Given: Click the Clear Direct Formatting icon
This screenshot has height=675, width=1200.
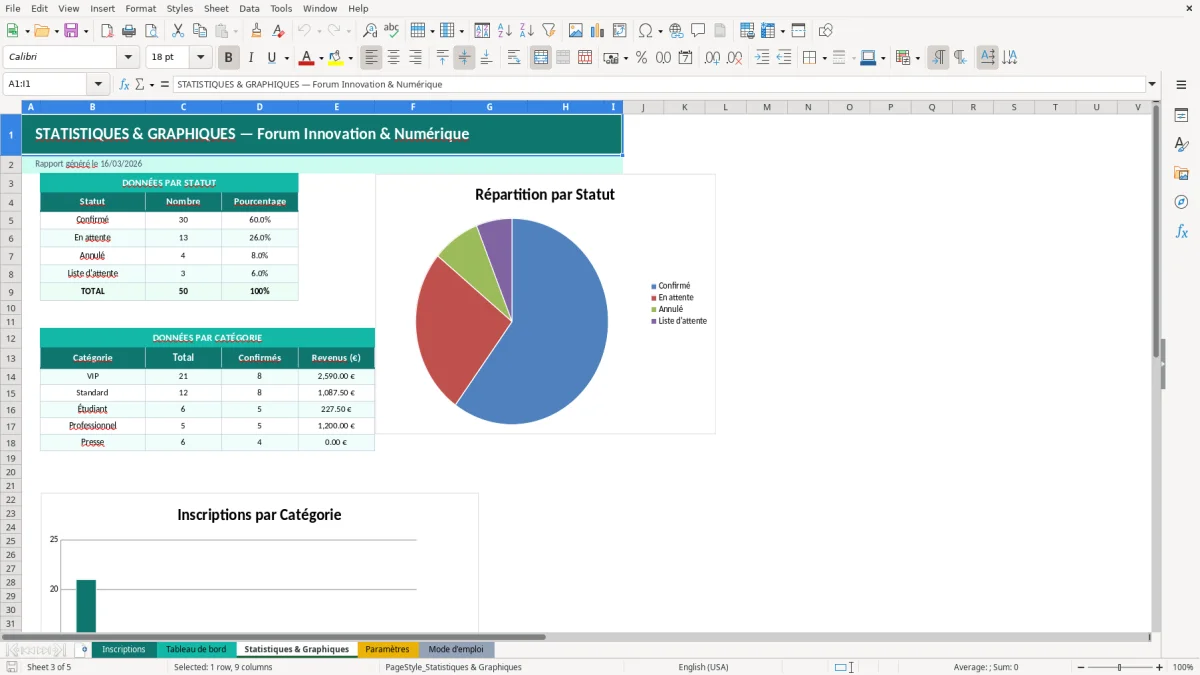Looking at the screenshot, I should 278,31.
